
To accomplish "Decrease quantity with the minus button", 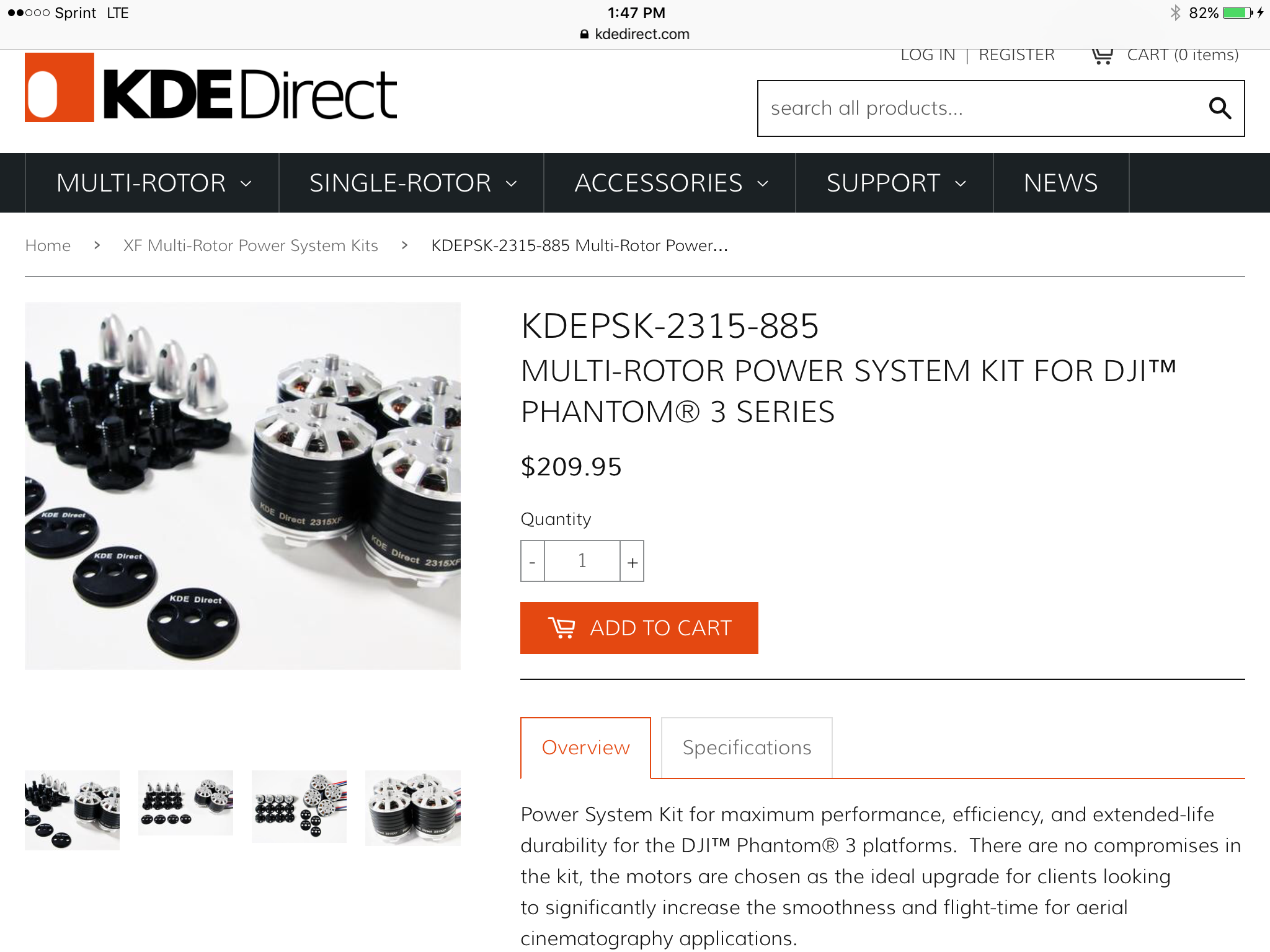I will pos(533,561).
